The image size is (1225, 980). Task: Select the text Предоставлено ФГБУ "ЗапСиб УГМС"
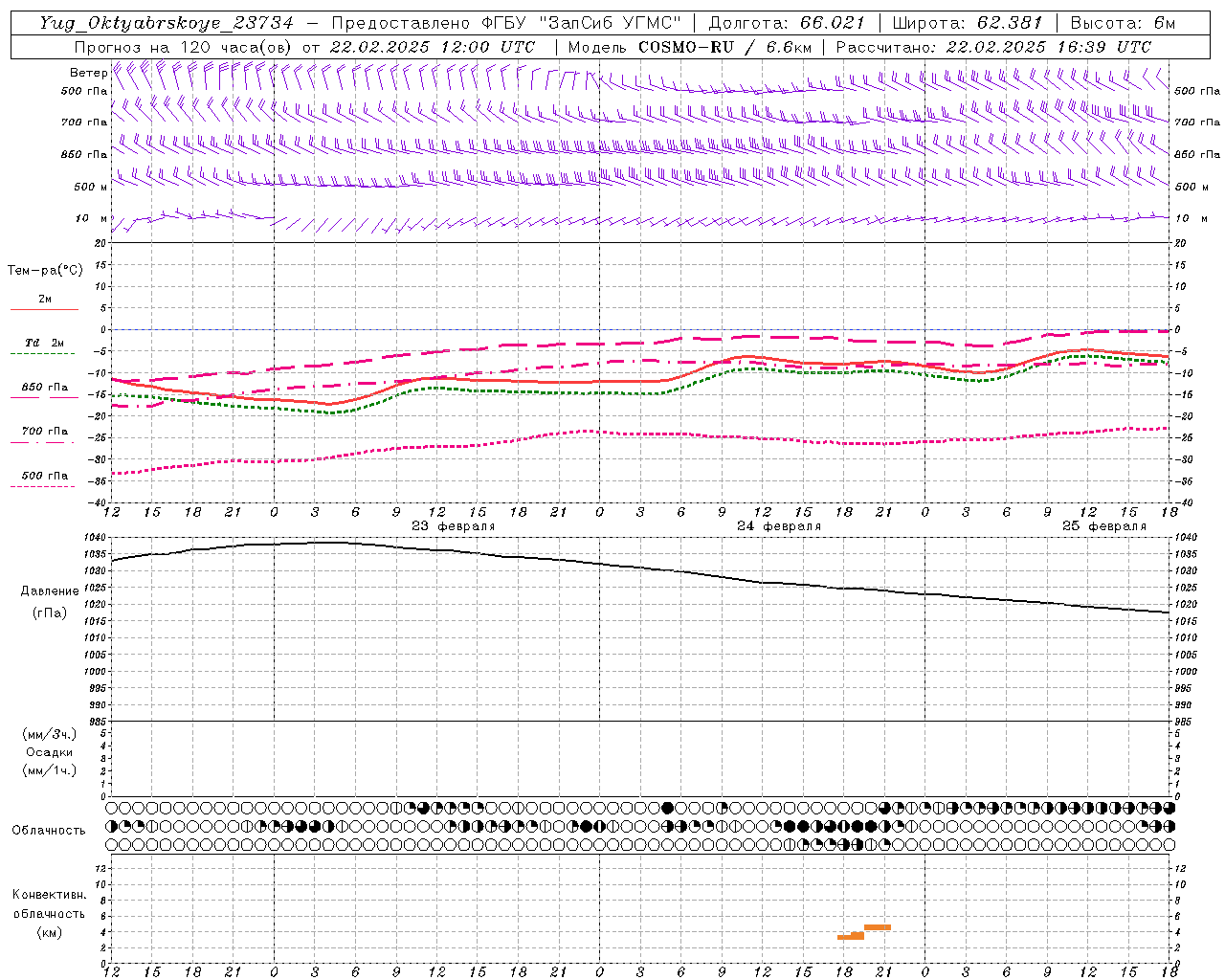coord(506,23)
